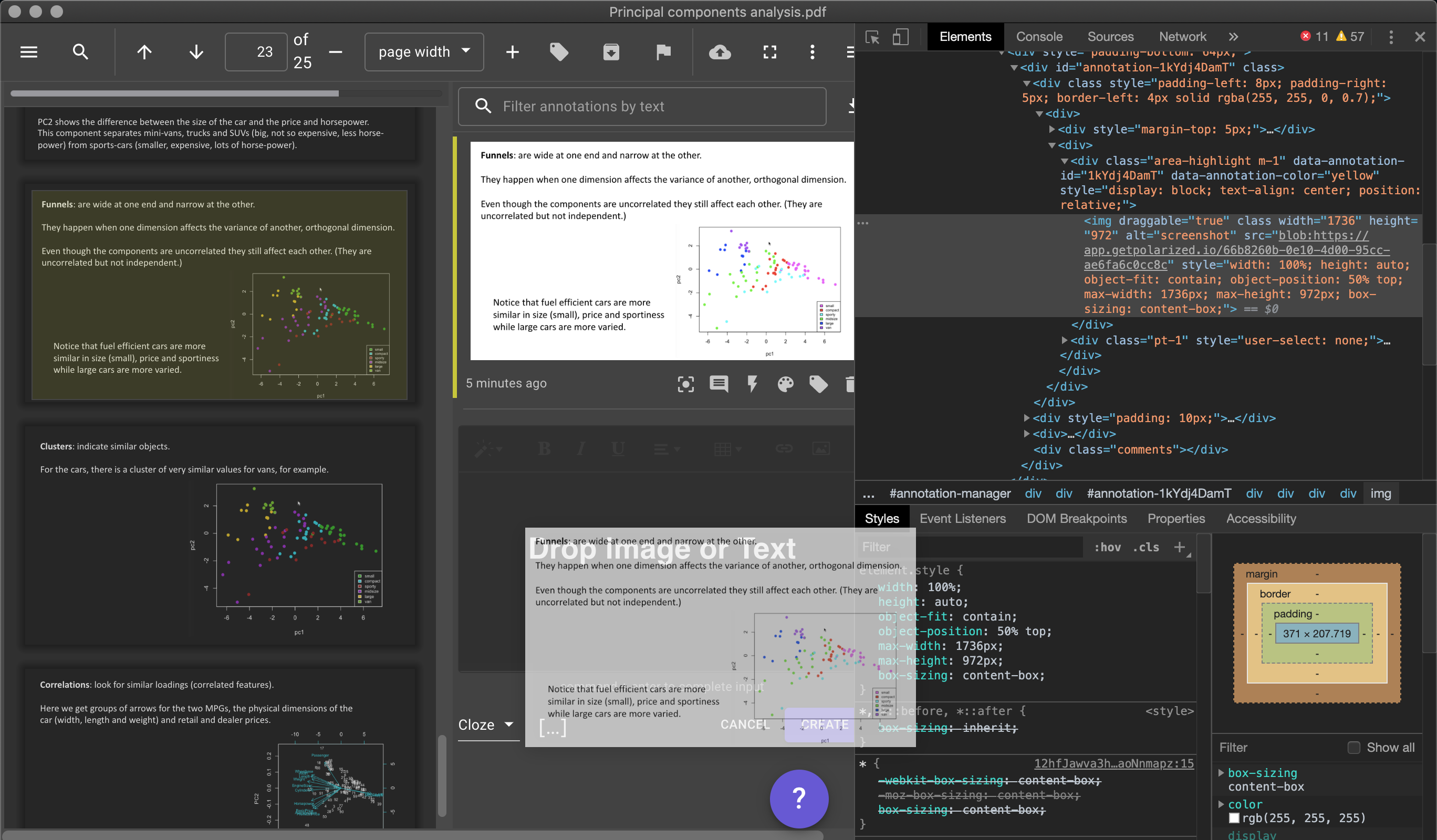Viewport: 1437px width, 840px height.
Task: Click the CREATE button on the flashcard form
Action: [825, 725]
